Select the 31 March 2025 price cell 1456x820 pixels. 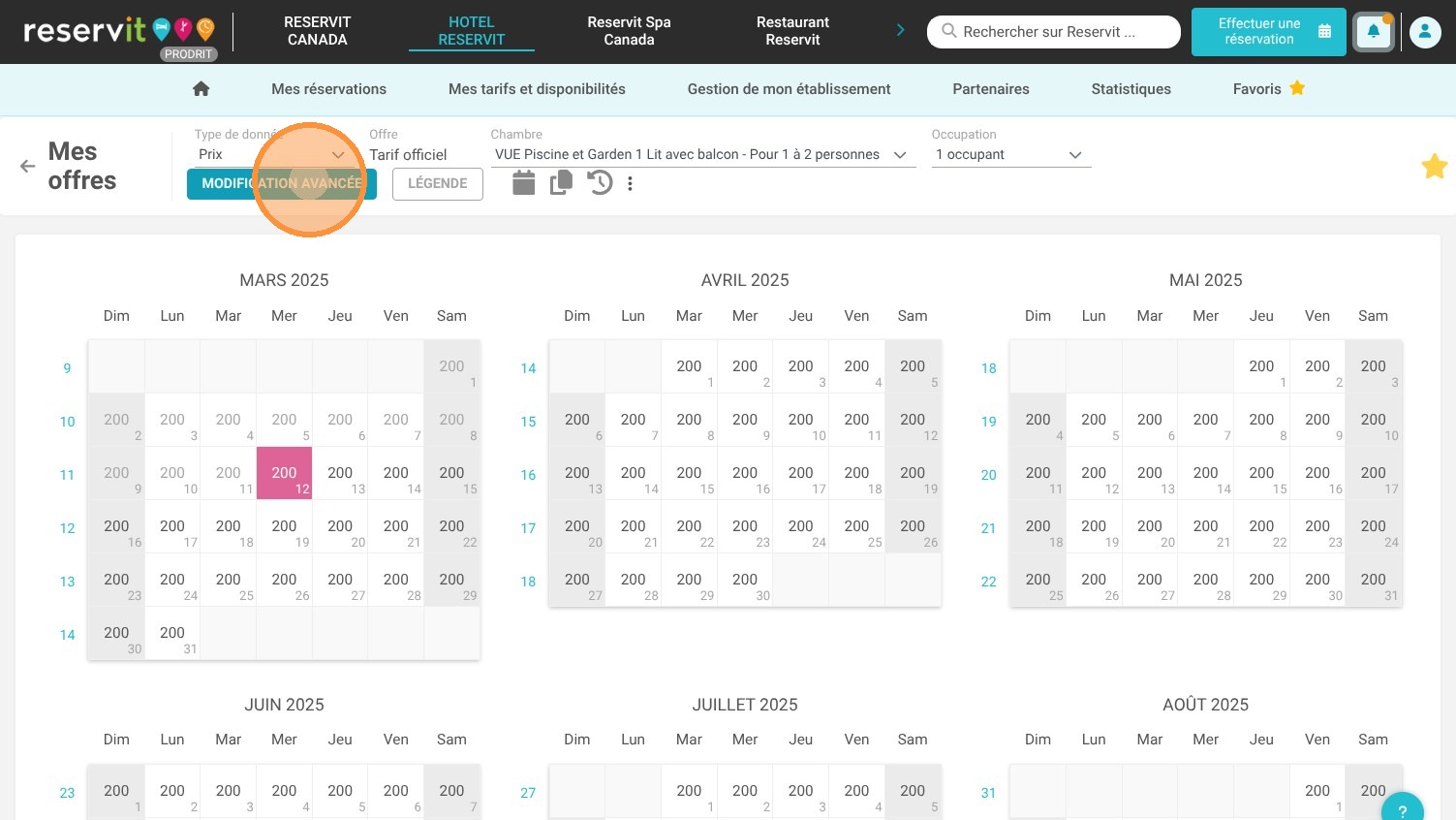(x=172, y=633)
